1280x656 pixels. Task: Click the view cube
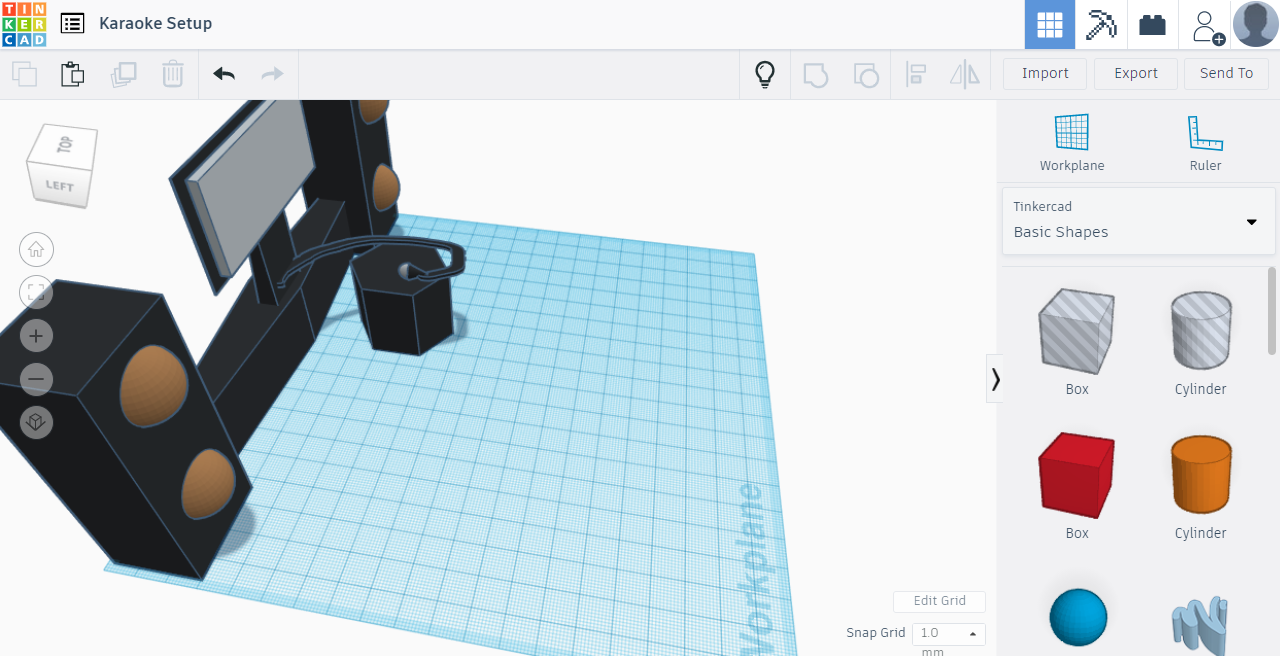[62, 165]
